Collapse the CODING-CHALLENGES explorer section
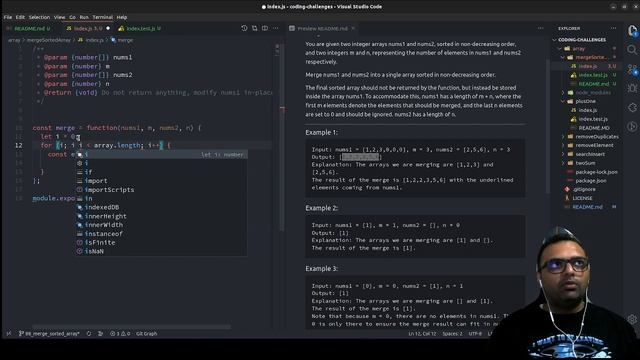 582,40
